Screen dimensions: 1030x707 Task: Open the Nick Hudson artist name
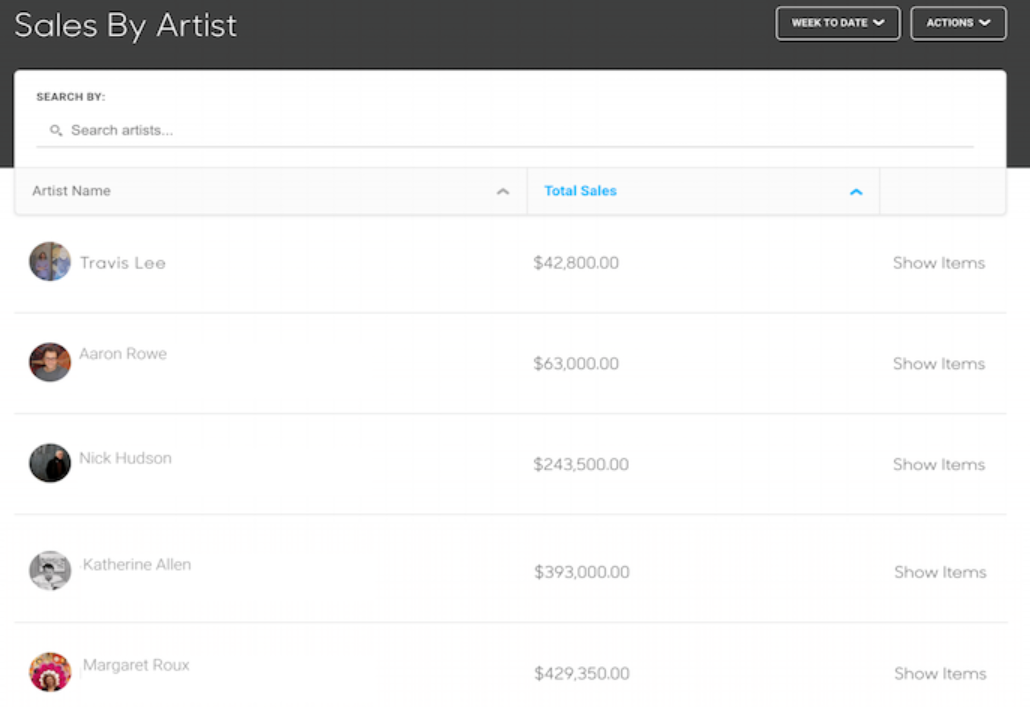click(125, 458)
